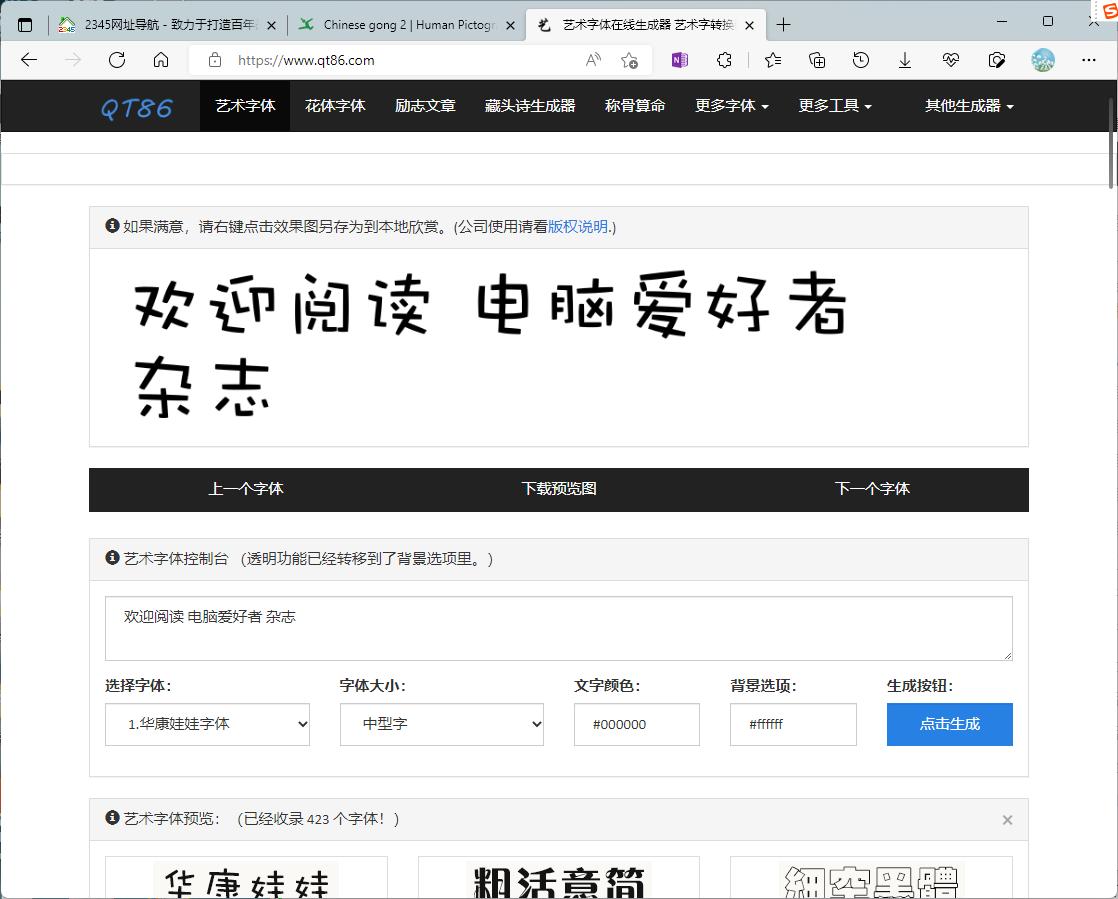Expand the 更多字体 dropdown menu
The image size is (1118, 899).
(732, 106)
